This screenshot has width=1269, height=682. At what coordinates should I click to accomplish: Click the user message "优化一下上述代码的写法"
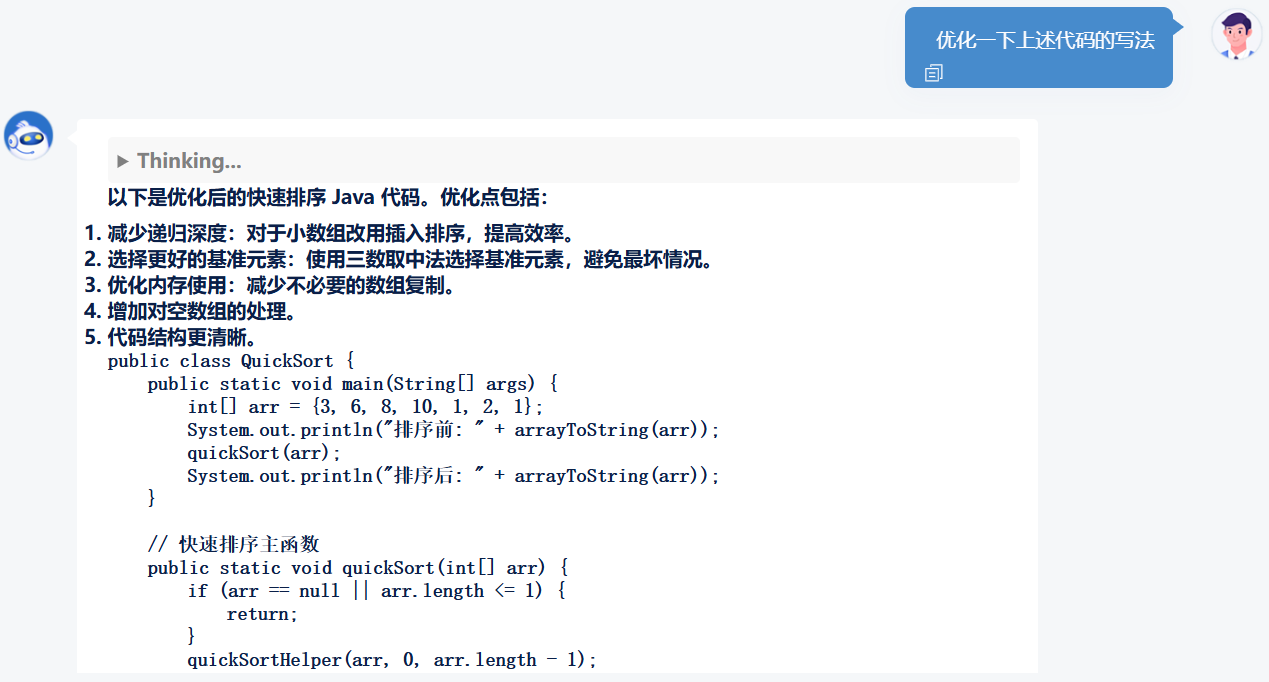coord(1045,41)
